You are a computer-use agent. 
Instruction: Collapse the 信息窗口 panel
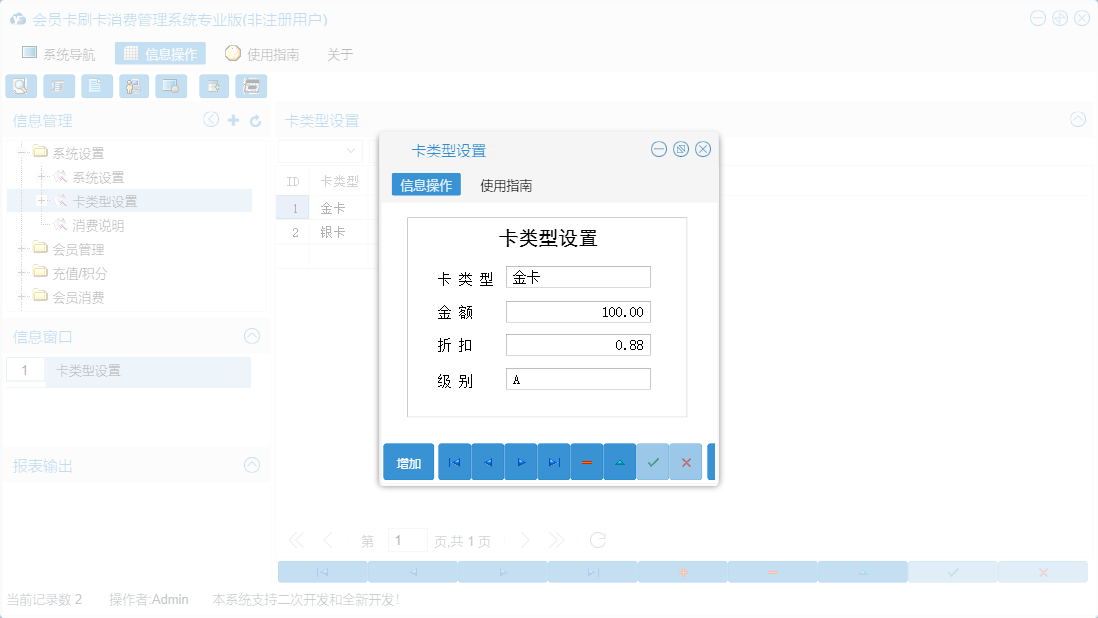[253, 336]
